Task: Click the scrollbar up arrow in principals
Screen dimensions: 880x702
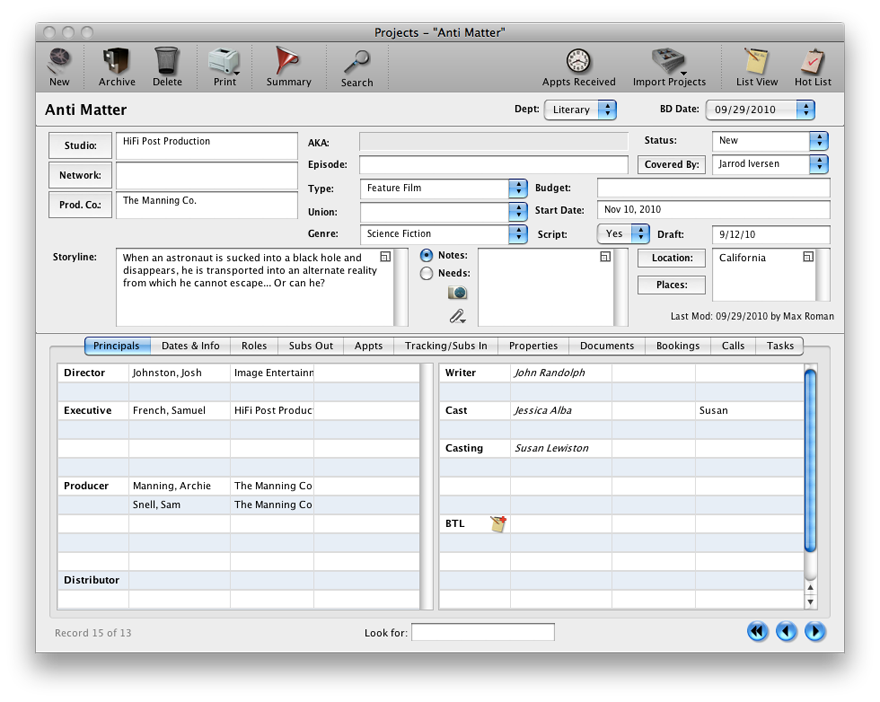Action: pos(810,588)
